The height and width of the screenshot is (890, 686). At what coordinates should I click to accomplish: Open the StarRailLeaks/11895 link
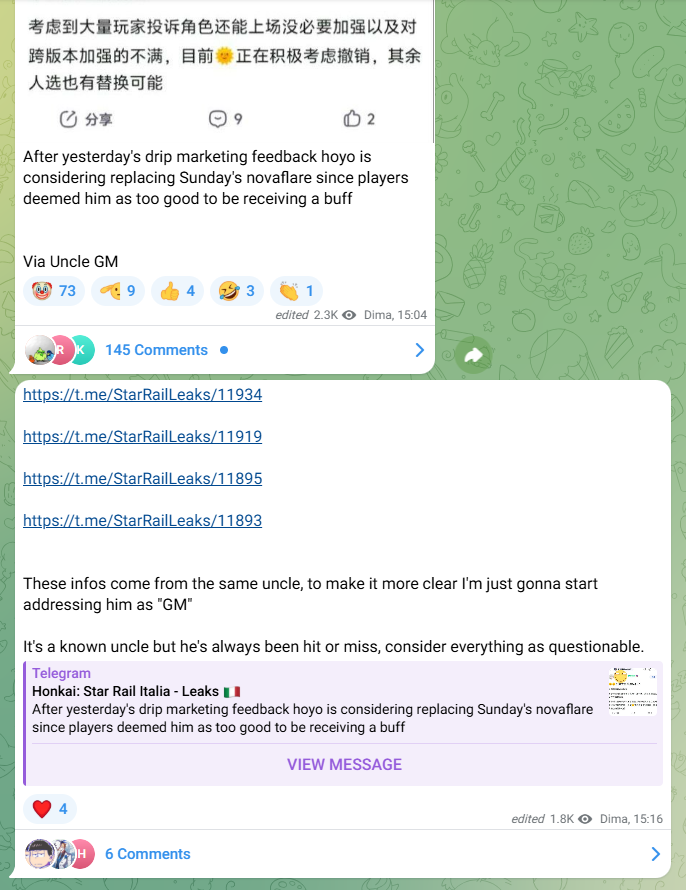pos(142,478)
